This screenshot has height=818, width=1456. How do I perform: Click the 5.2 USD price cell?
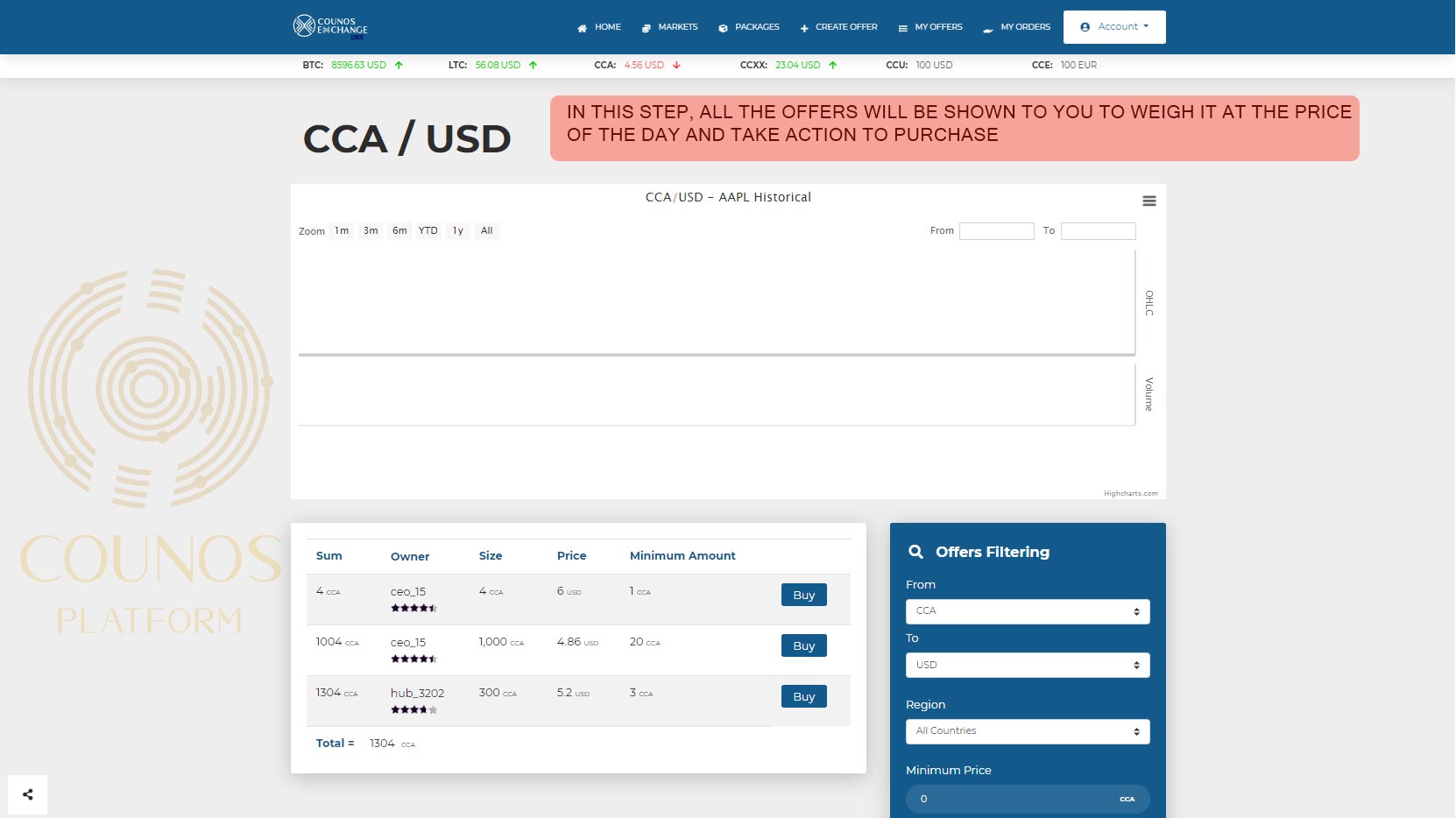pos(573,693)
